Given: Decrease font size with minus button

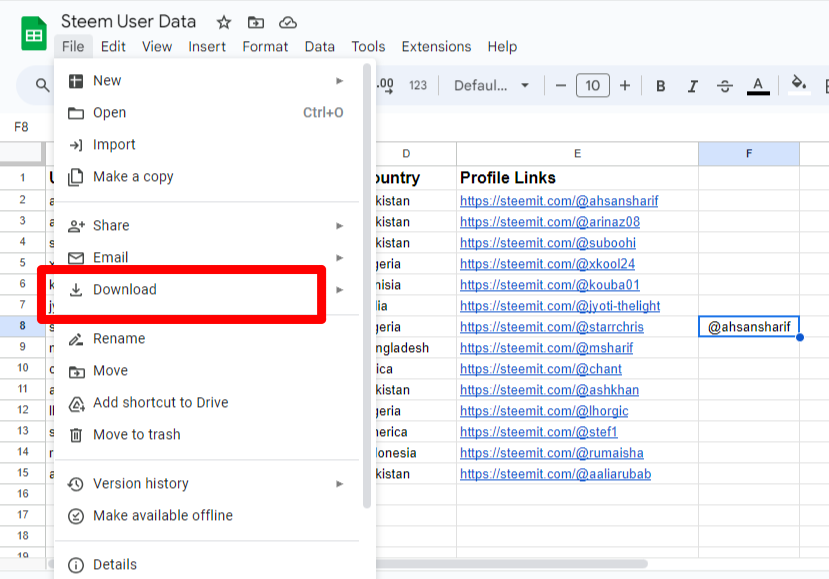Looking at the screenshot, I should tap(561, 85).
